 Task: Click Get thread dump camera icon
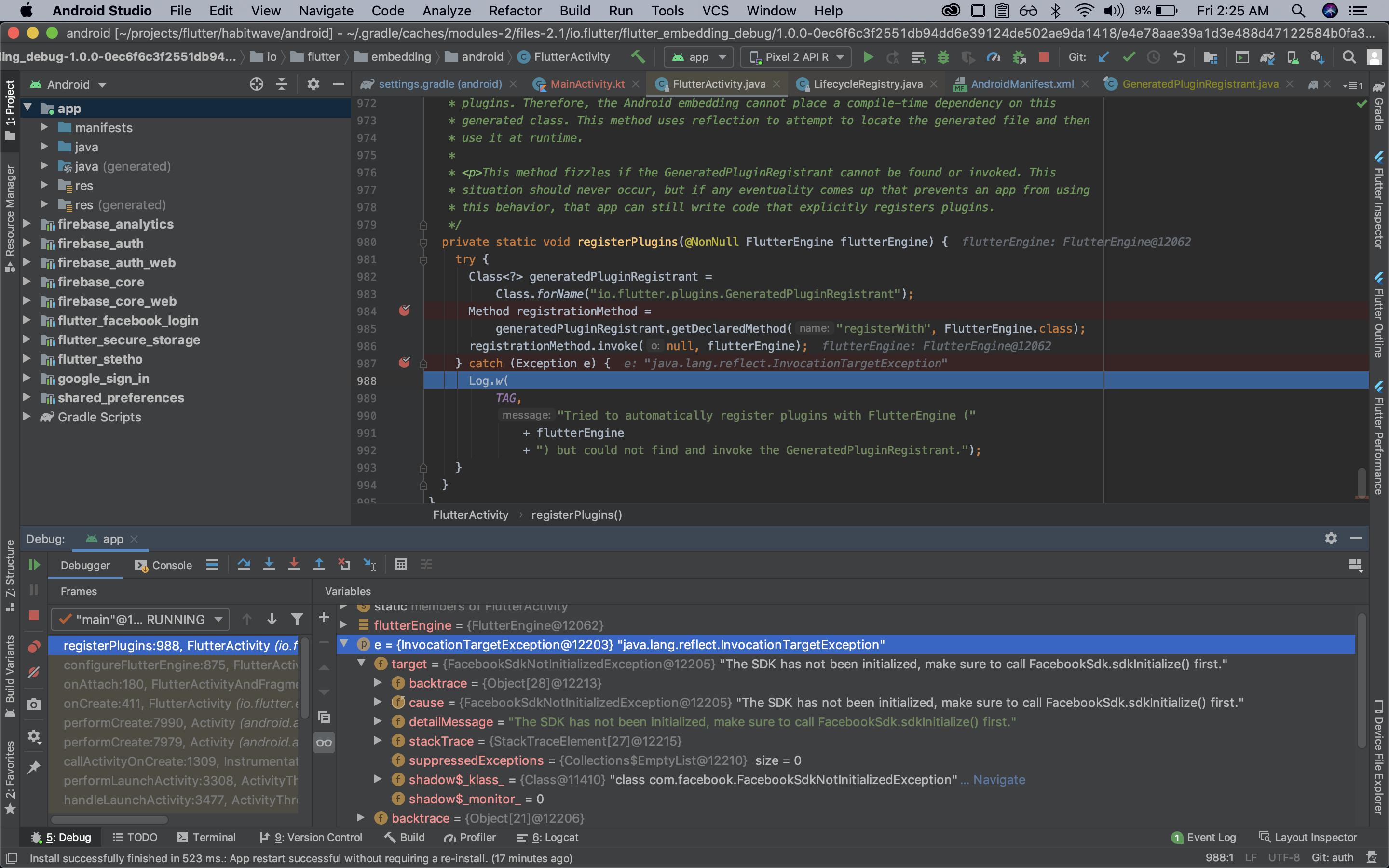click(34, 705)
